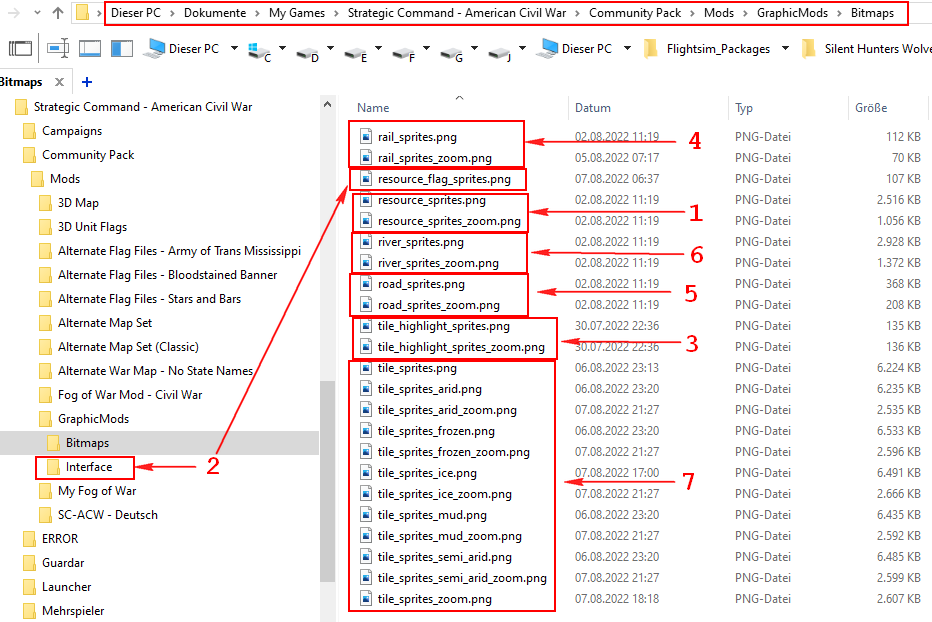Select tile_sprites_mud_zoom.png file name
This screenshot has width=932, height=622.
coord(449,536)
